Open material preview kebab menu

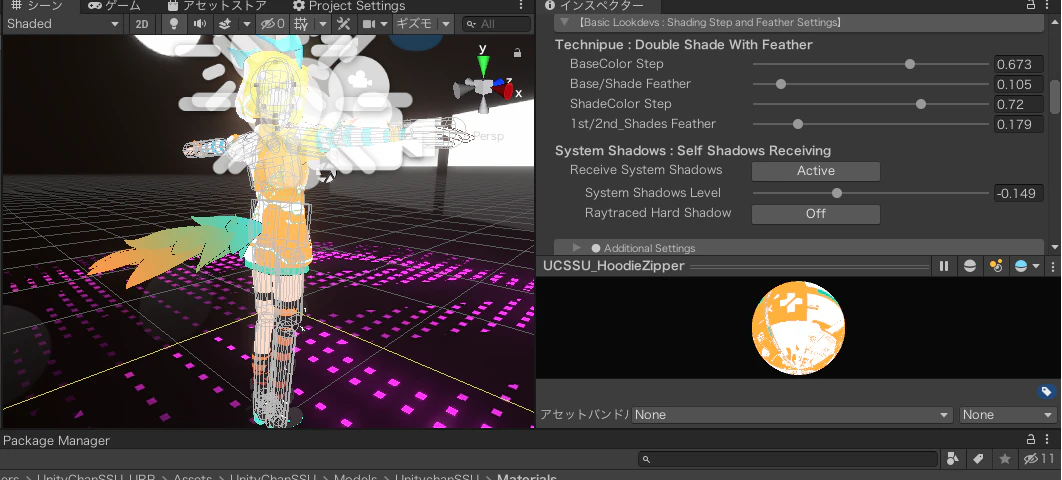(1053, 266)
